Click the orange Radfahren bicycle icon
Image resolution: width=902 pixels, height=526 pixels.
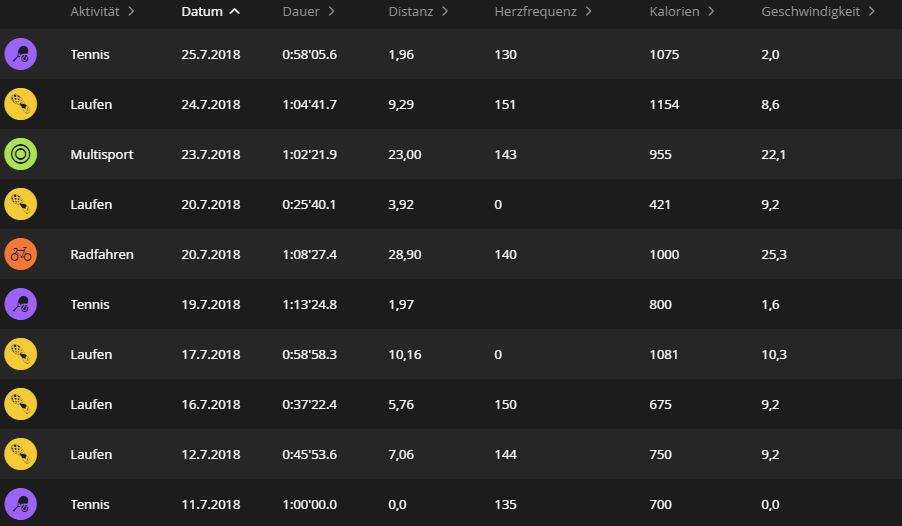tap(20, 254)
